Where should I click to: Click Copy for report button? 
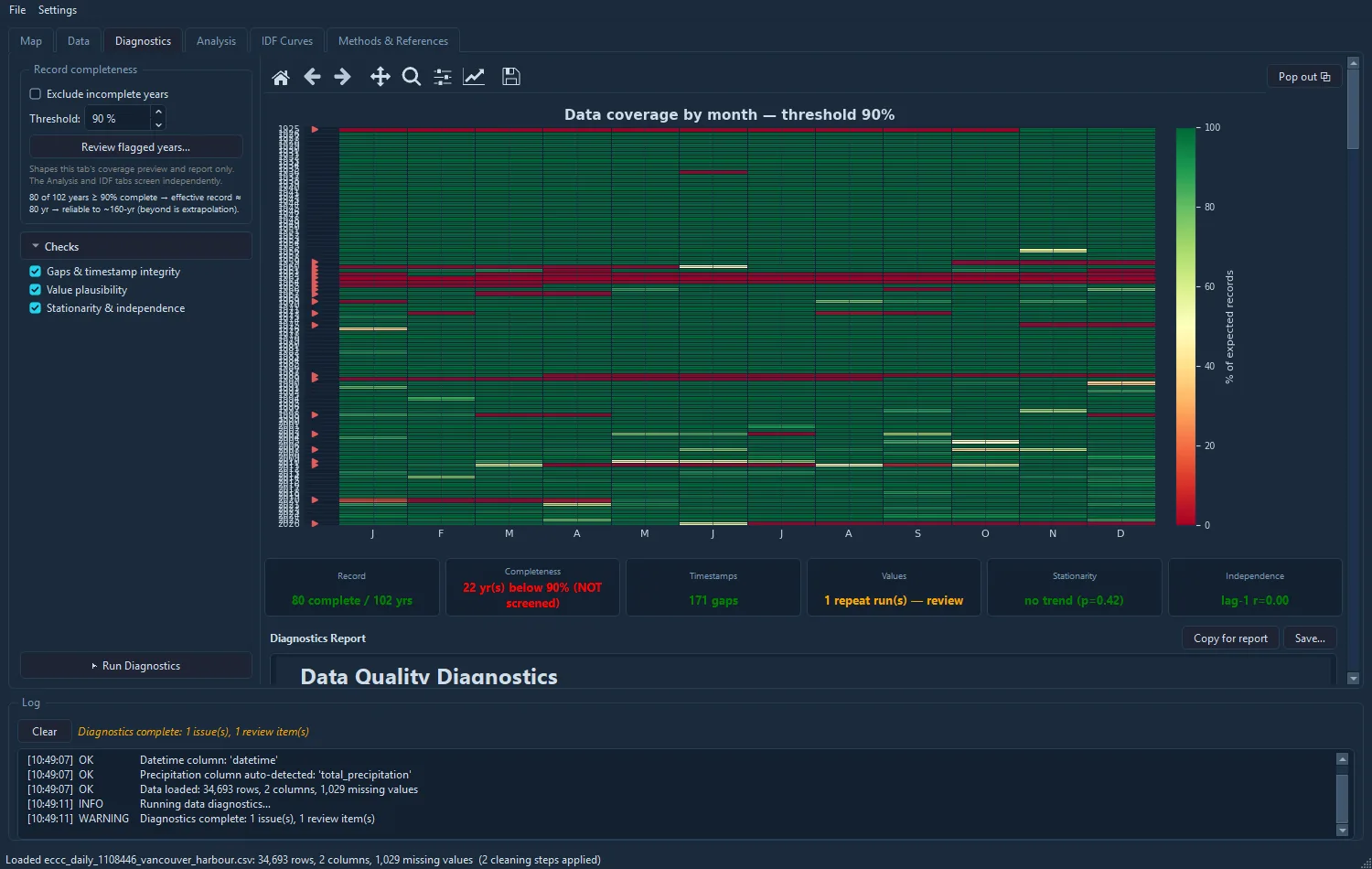coord(1230,638)
